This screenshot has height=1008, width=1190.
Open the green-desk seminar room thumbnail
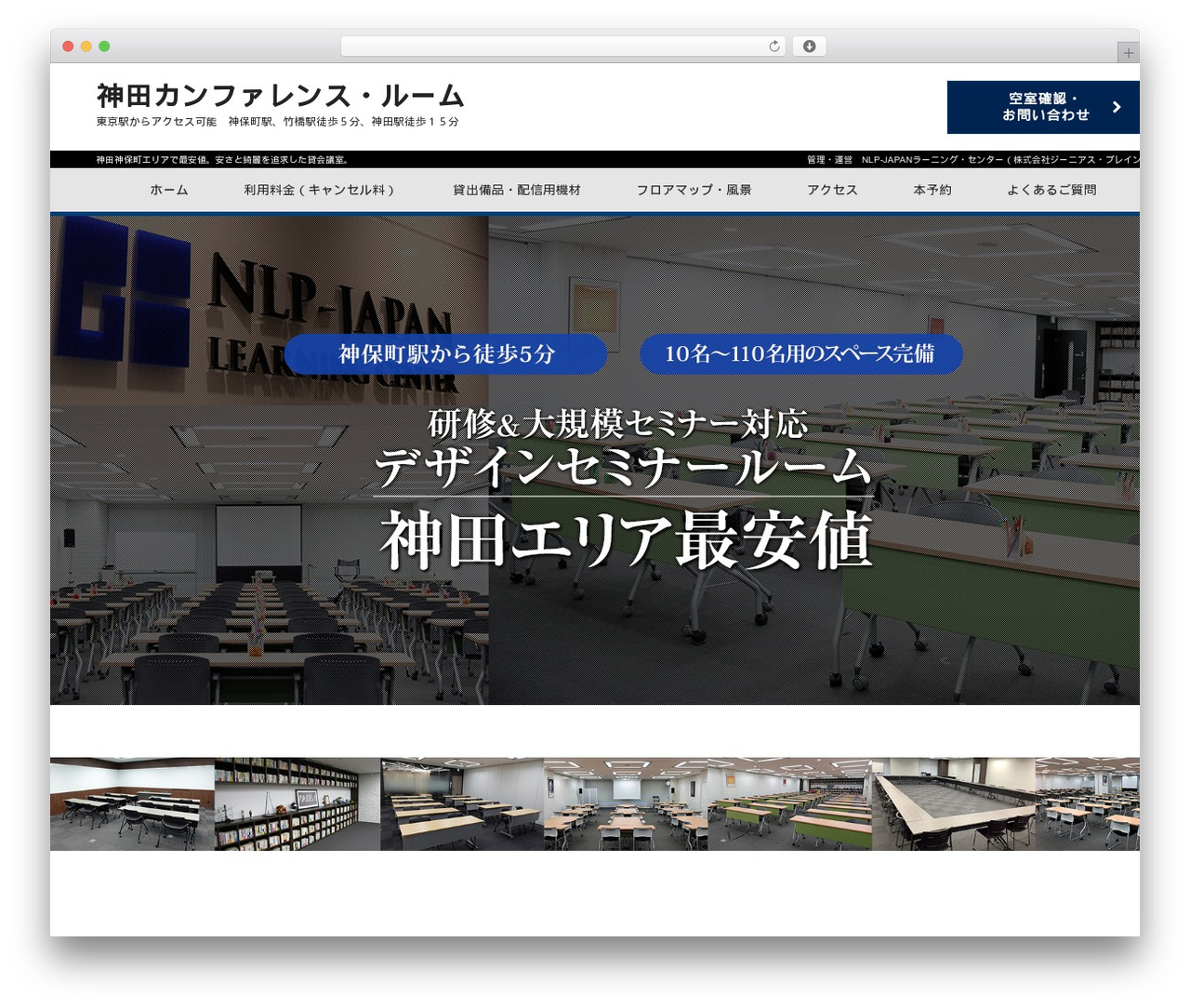click(789, 804)
